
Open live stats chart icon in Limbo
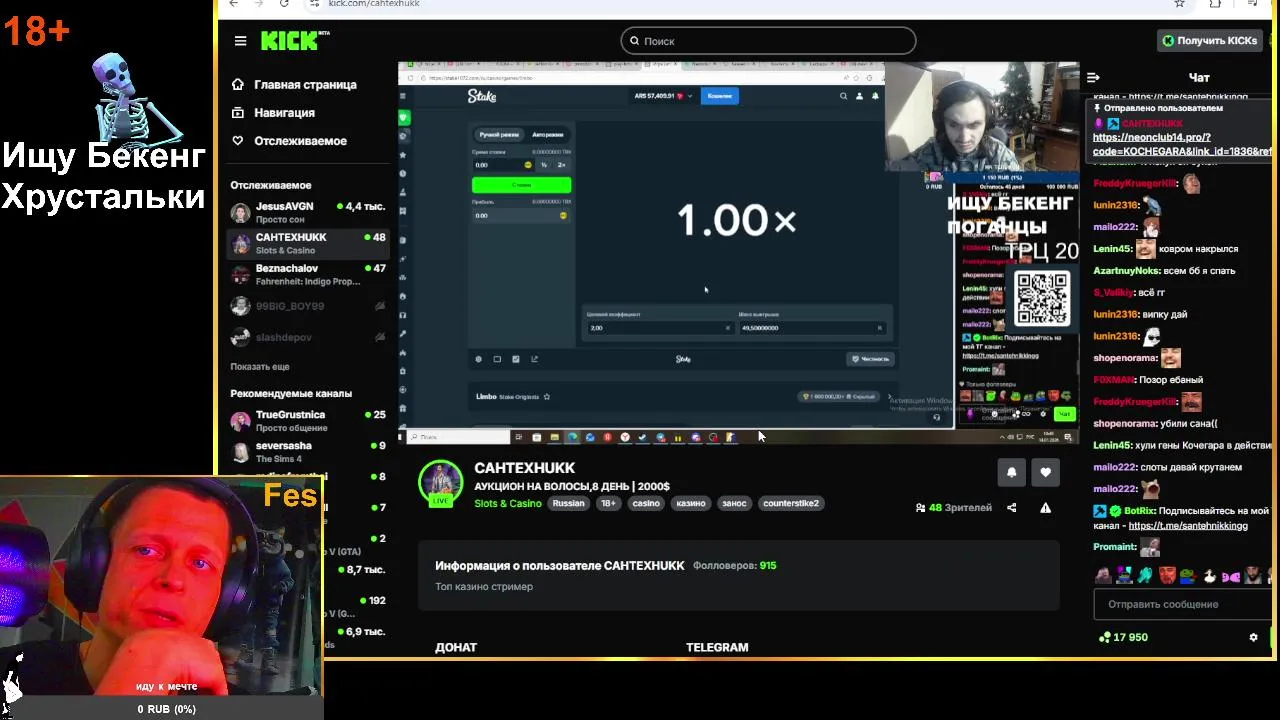[x=534, y=359]
